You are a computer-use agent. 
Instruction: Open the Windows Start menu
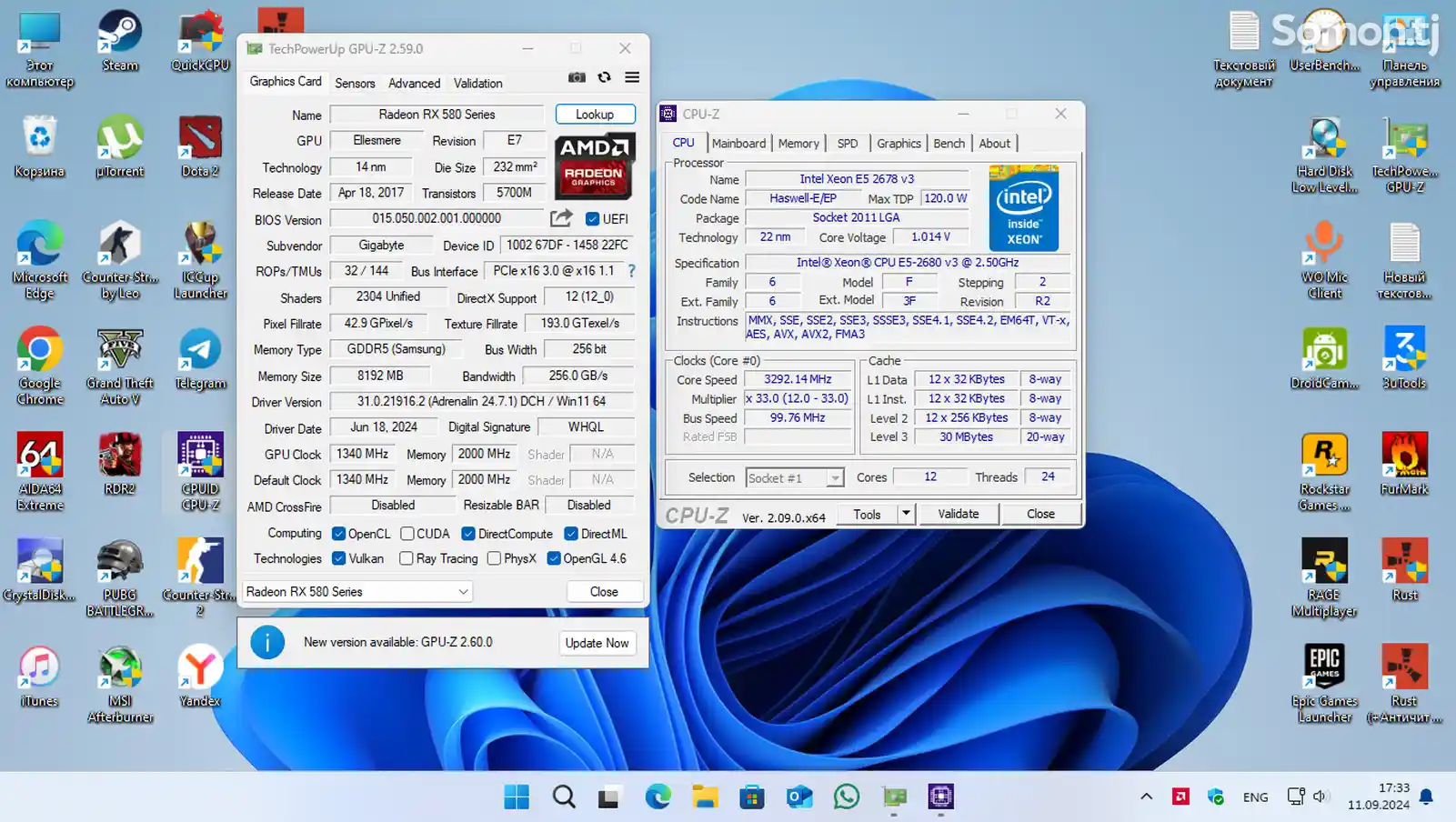coord(517,797)
